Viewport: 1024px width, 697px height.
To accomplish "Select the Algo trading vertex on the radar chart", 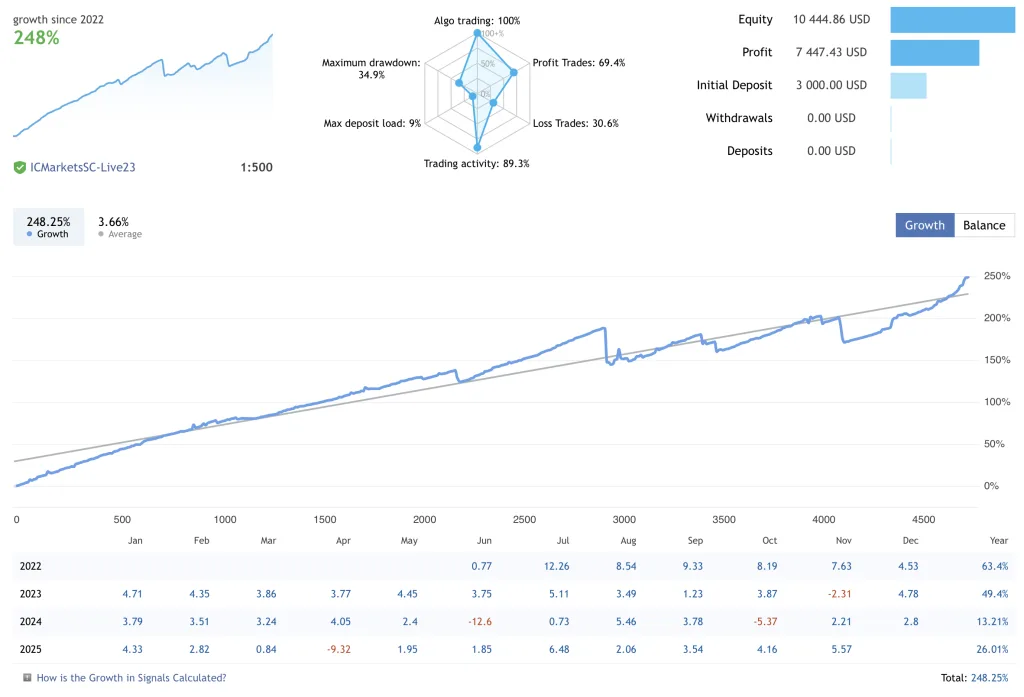I will (x=477, y=32).
